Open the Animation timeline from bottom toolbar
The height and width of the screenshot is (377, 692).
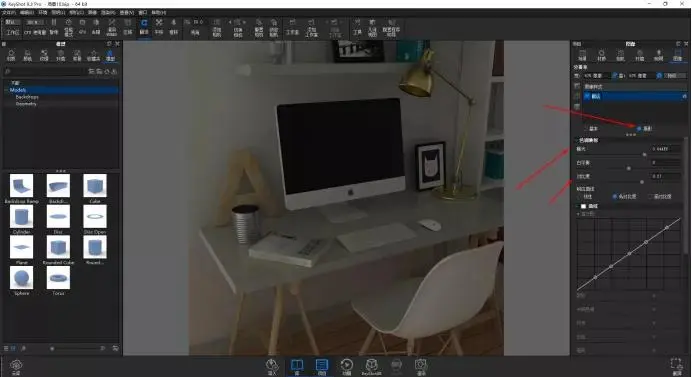tap(347, 366)
